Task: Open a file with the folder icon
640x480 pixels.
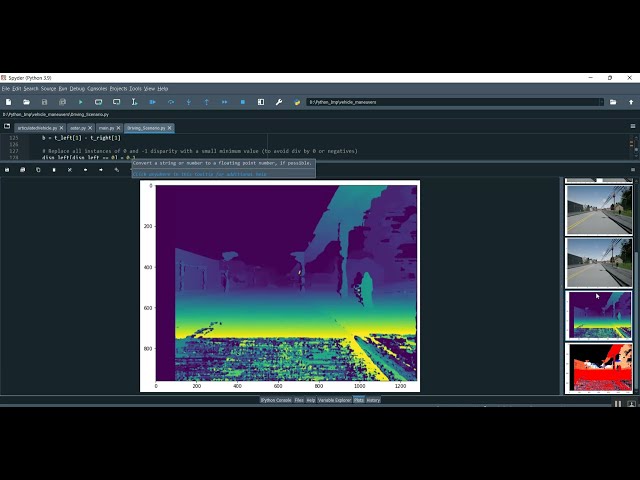Action: pos(27,102)
